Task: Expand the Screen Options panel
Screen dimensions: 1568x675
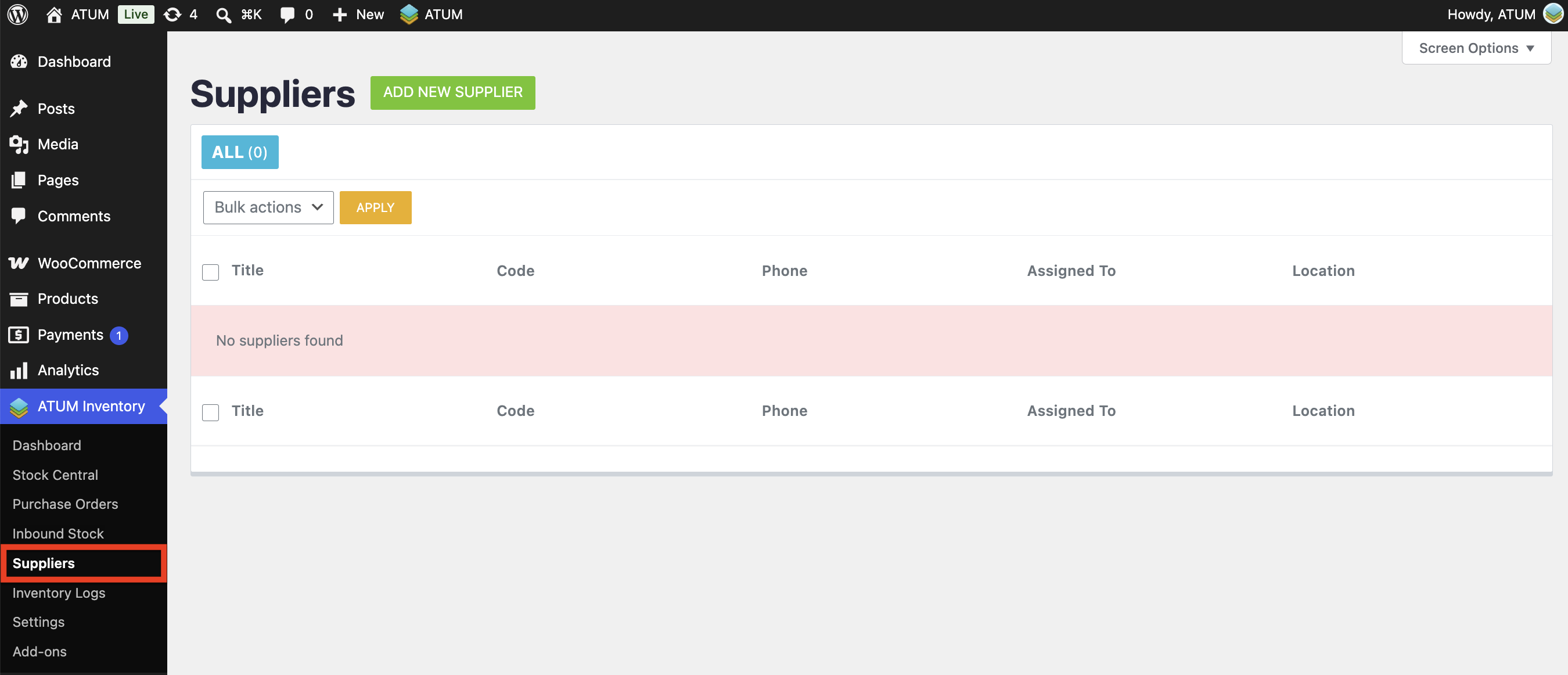Action: point(1476,48)
